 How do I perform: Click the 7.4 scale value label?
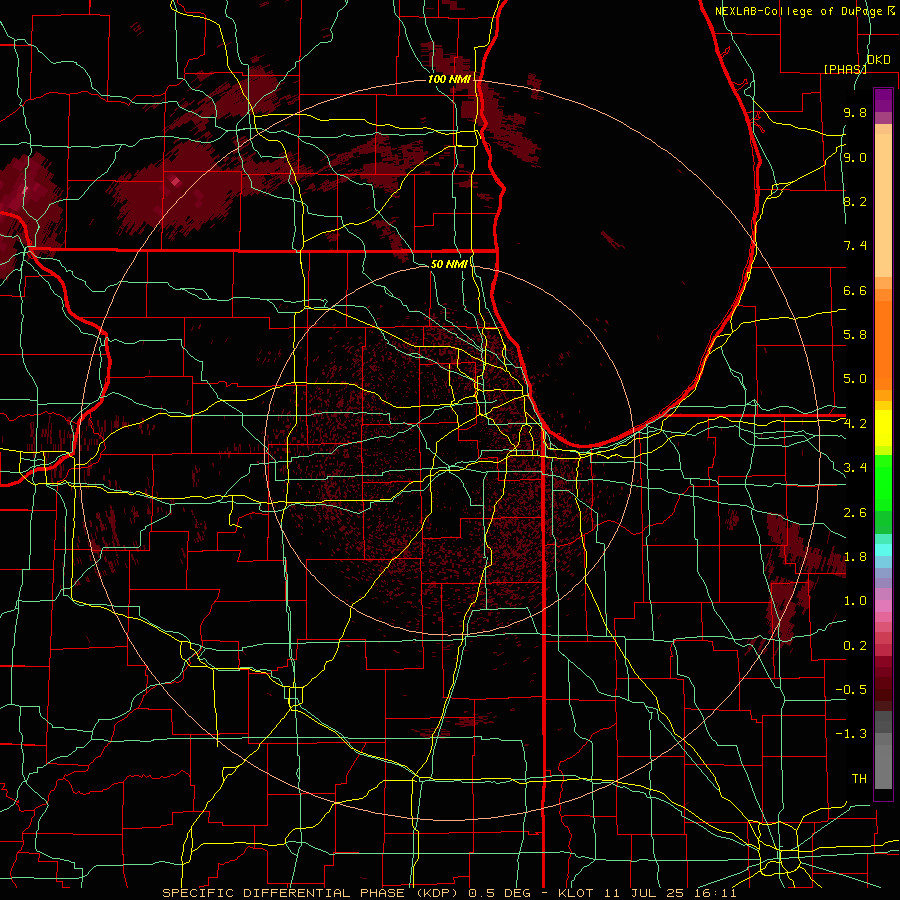tap(855, 246)
